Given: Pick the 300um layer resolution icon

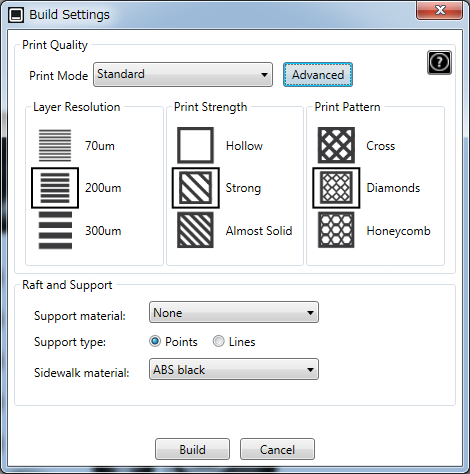Looking at the screenshot, I should (x=55, y=230).
